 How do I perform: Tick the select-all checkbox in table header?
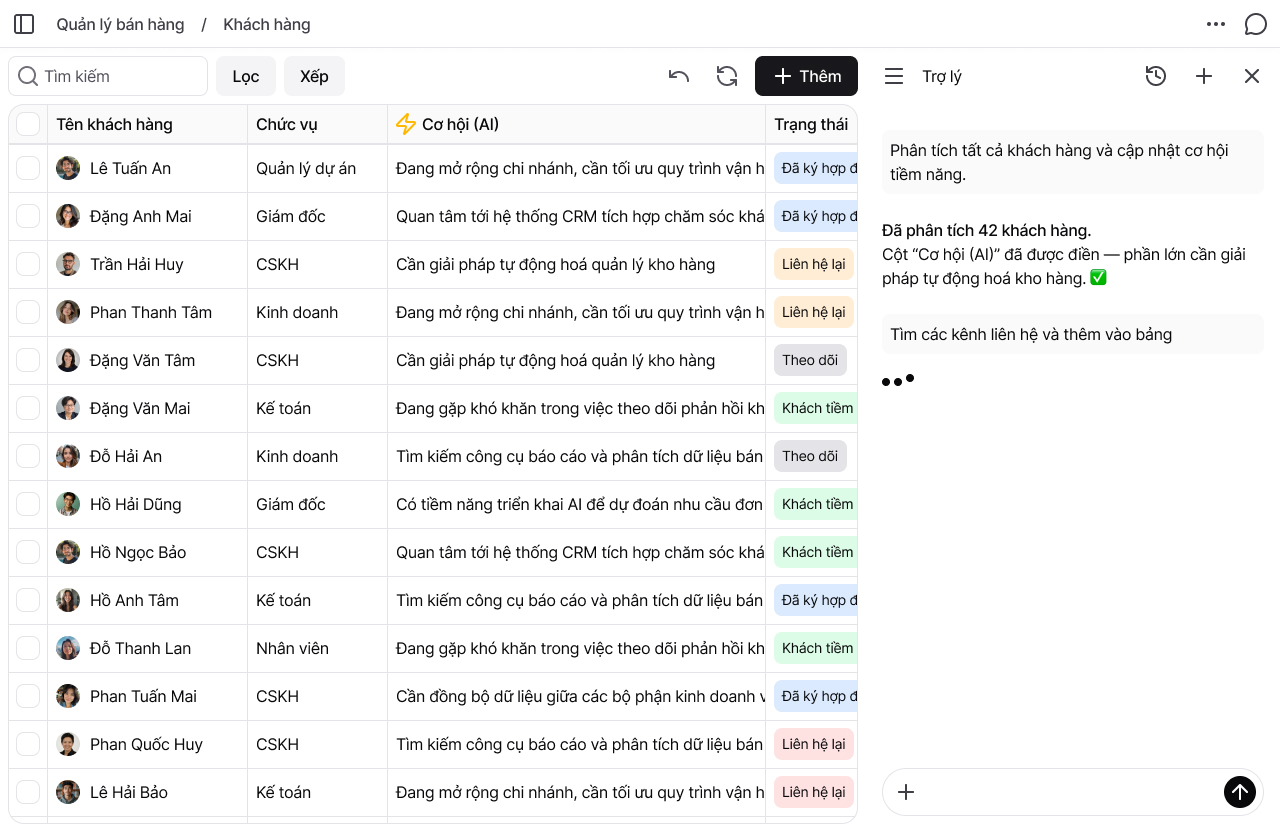28,124
